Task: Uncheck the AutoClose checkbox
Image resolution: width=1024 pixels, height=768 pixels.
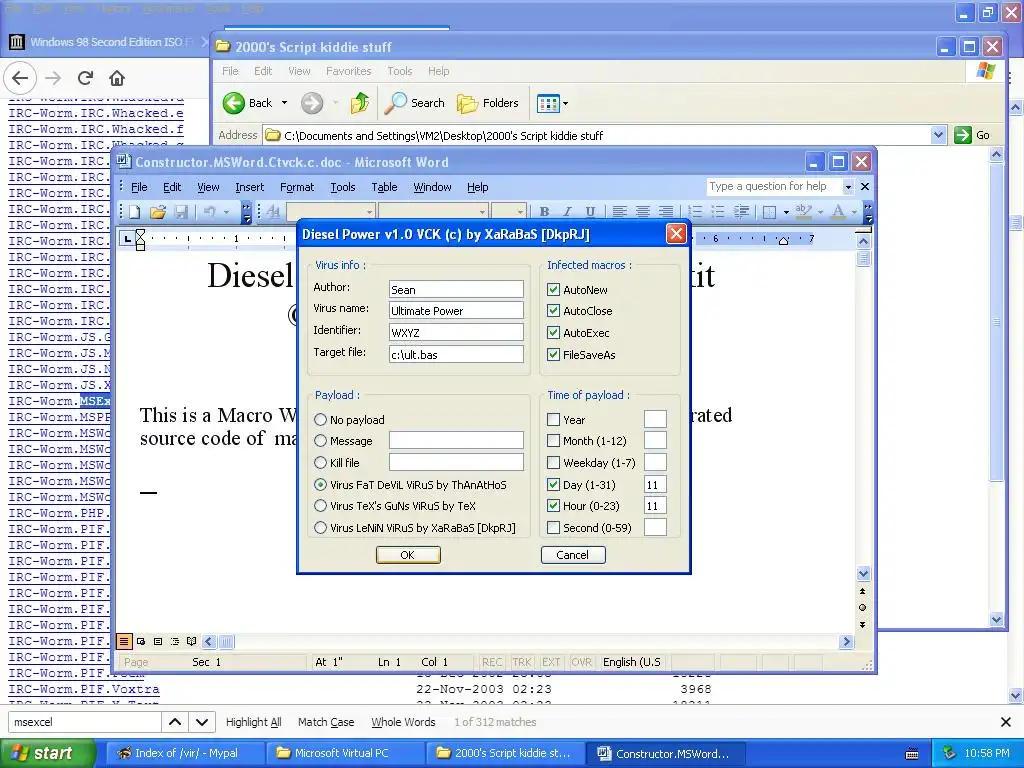Action: [553, 311]
